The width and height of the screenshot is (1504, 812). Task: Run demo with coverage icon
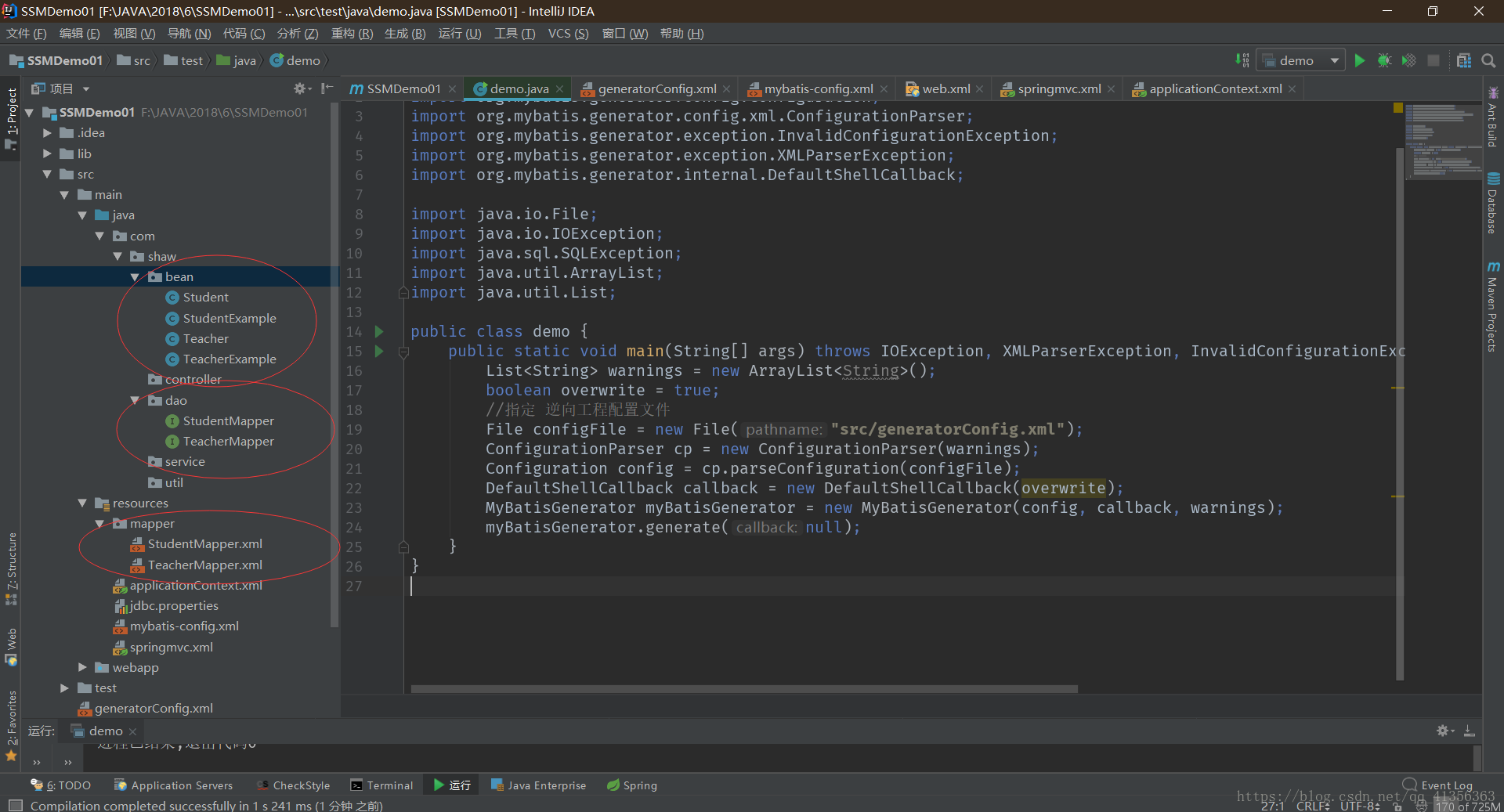(x=1408, y=60)
